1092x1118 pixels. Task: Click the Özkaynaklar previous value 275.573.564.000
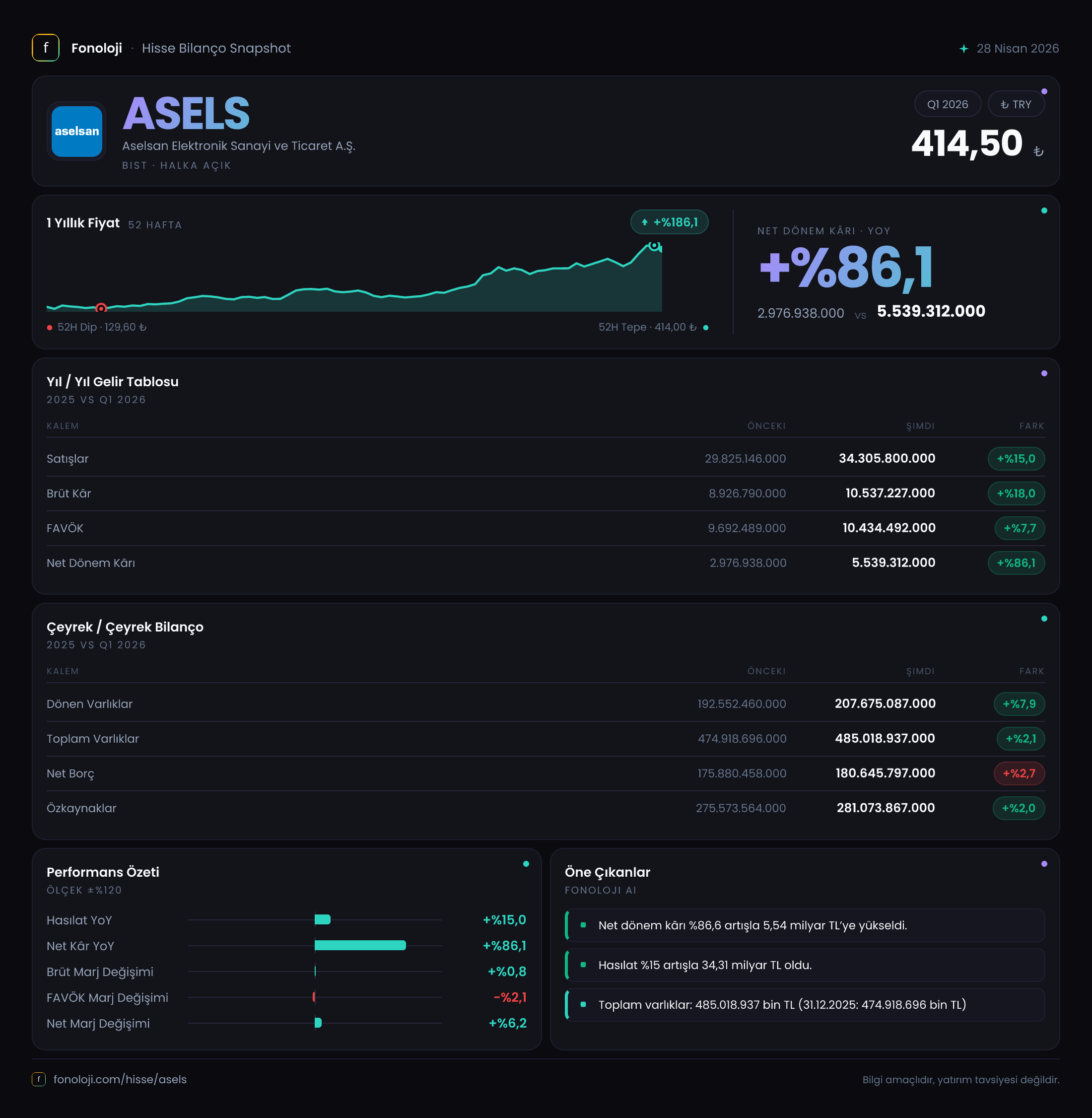[x=741, y=808]
